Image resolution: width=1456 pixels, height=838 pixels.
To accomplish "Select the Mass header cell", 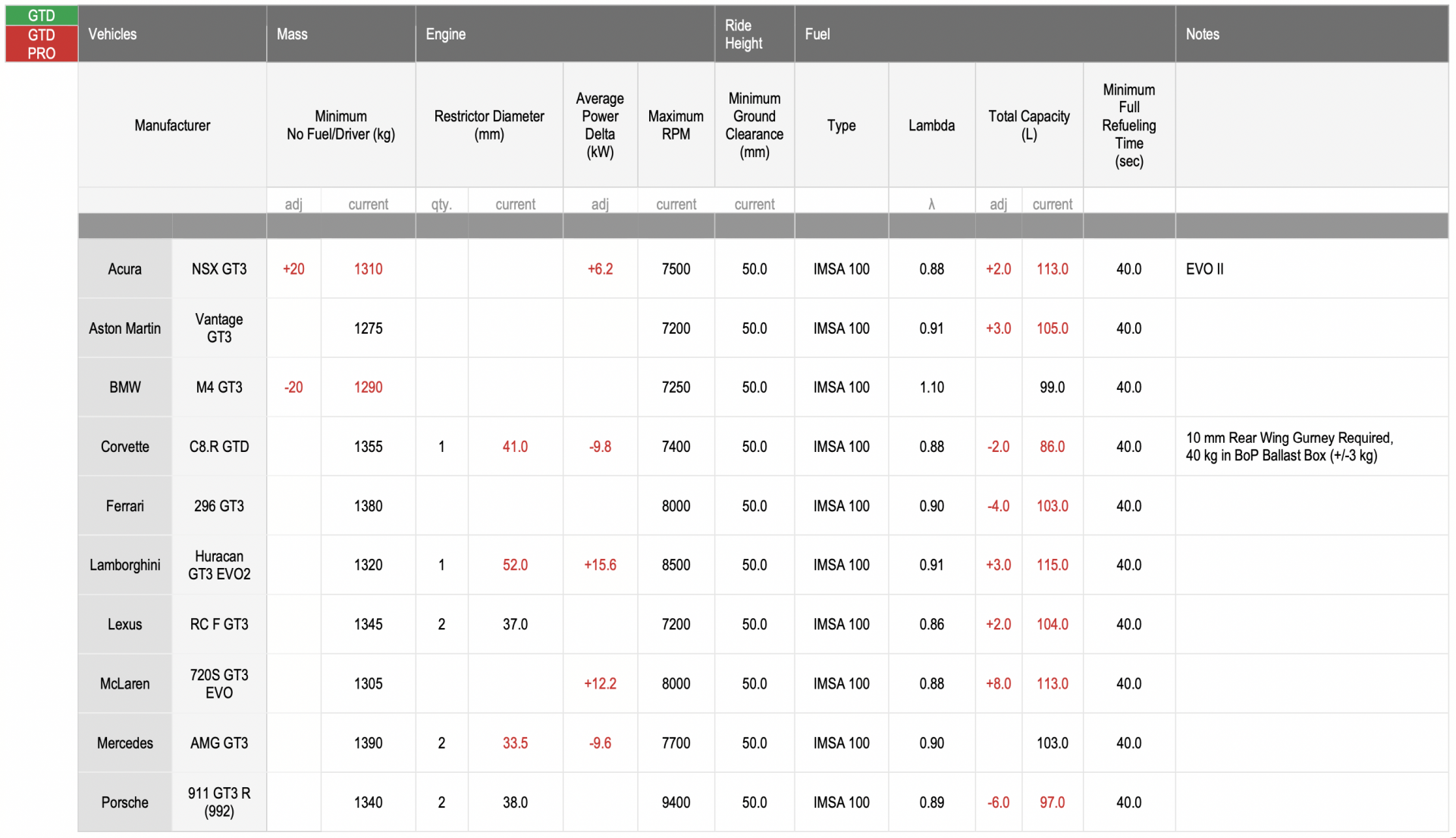I will coord(341,34).
